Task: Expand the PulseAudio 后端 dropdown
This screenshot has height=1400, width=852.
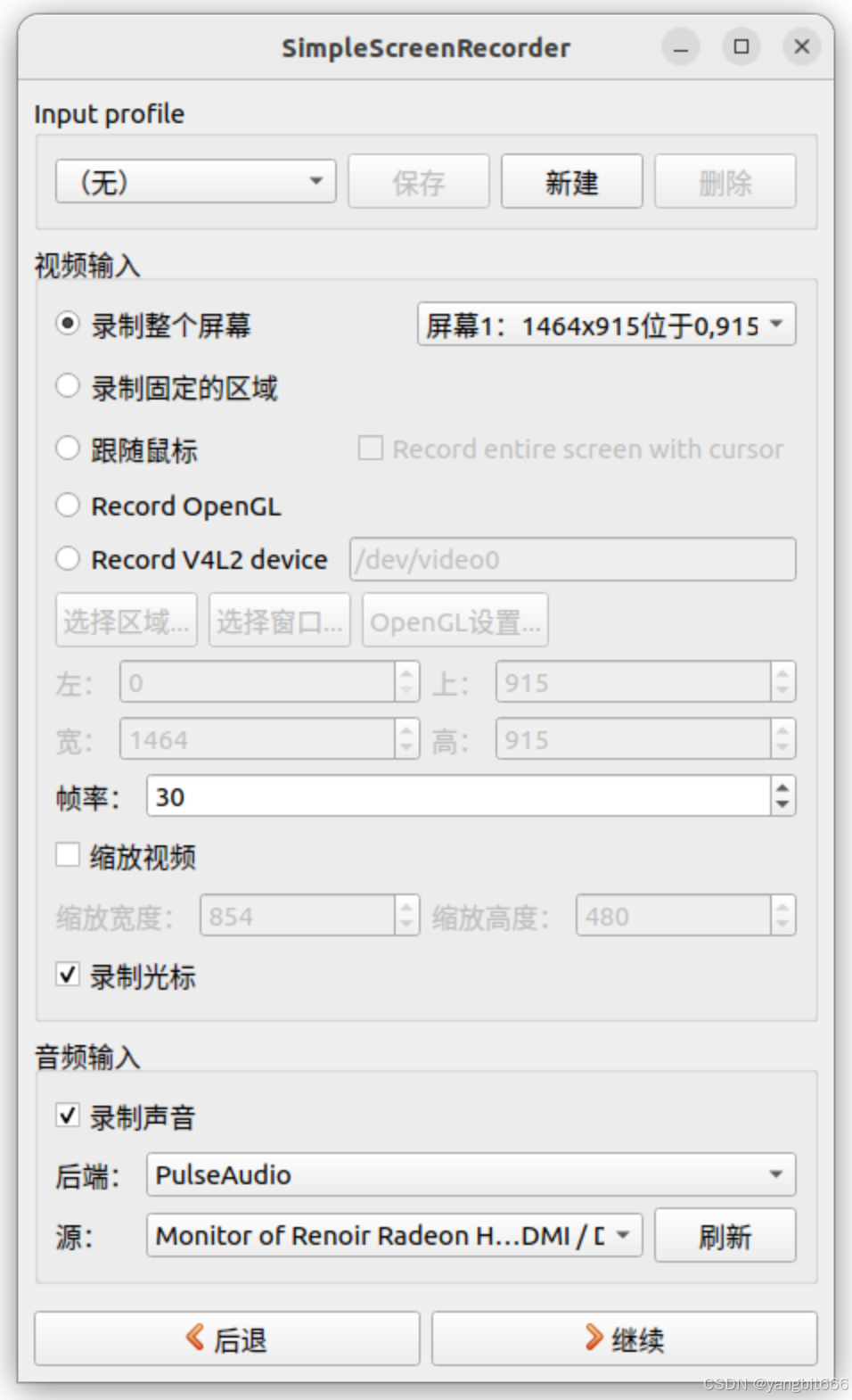Action: (471, 1174)
